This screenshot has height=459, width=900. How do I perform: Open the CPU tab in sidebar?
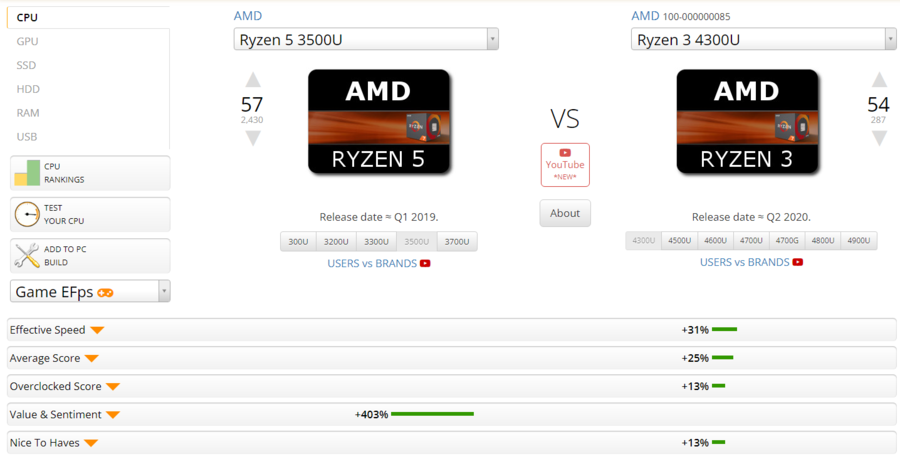pos(88,17)
